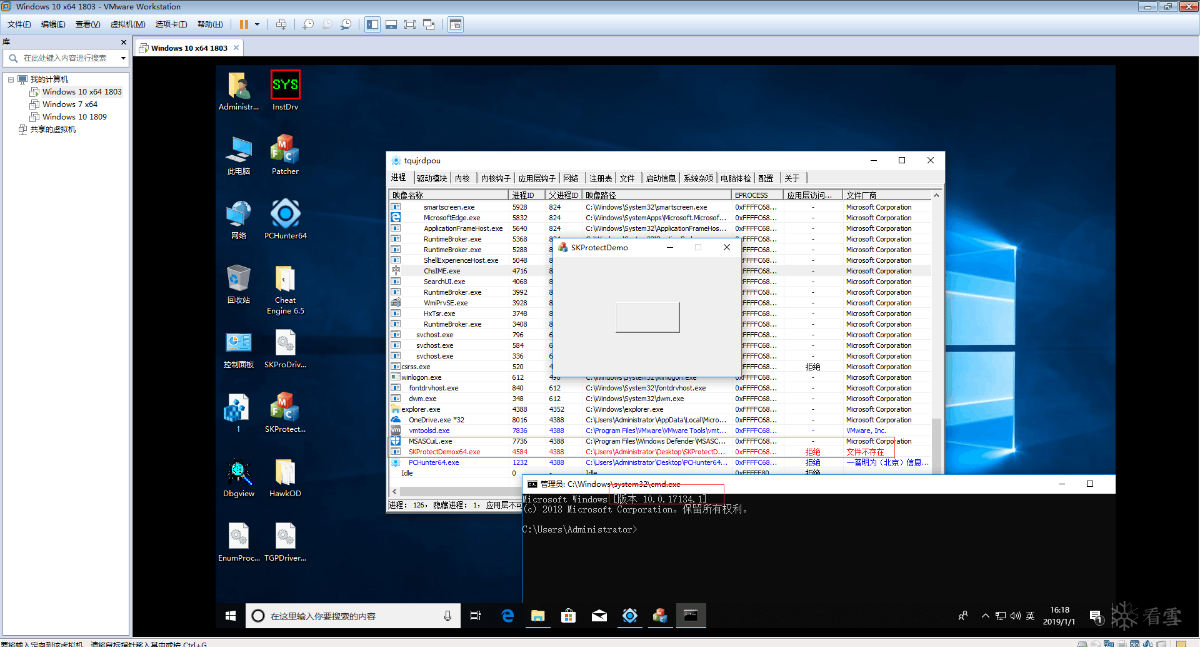Select the smartscreen.exe process row
Viewport: 1200px width, 647px height.
[x=661, y=207]
